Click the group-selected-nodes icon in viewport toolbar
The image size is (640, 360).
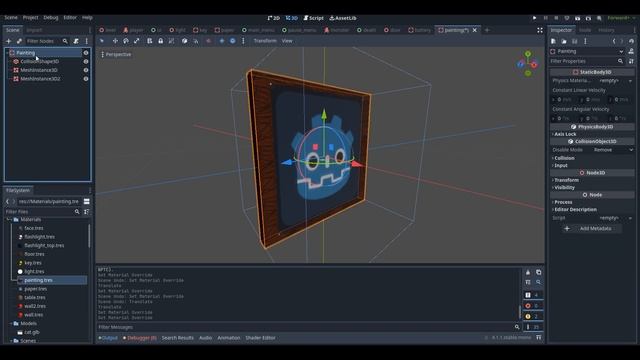coord(171,41)
